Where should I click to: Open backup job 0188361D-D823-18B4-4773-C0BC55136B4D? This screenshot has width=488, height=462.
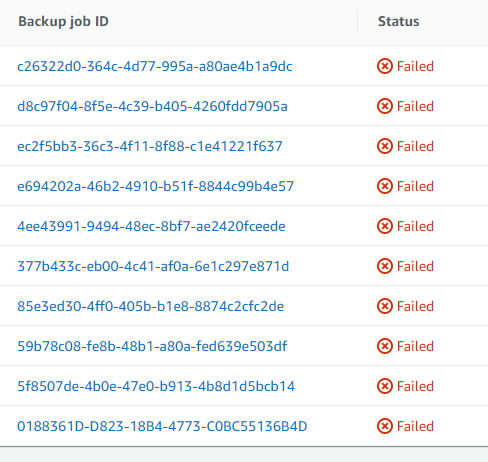tap(162, 426)
